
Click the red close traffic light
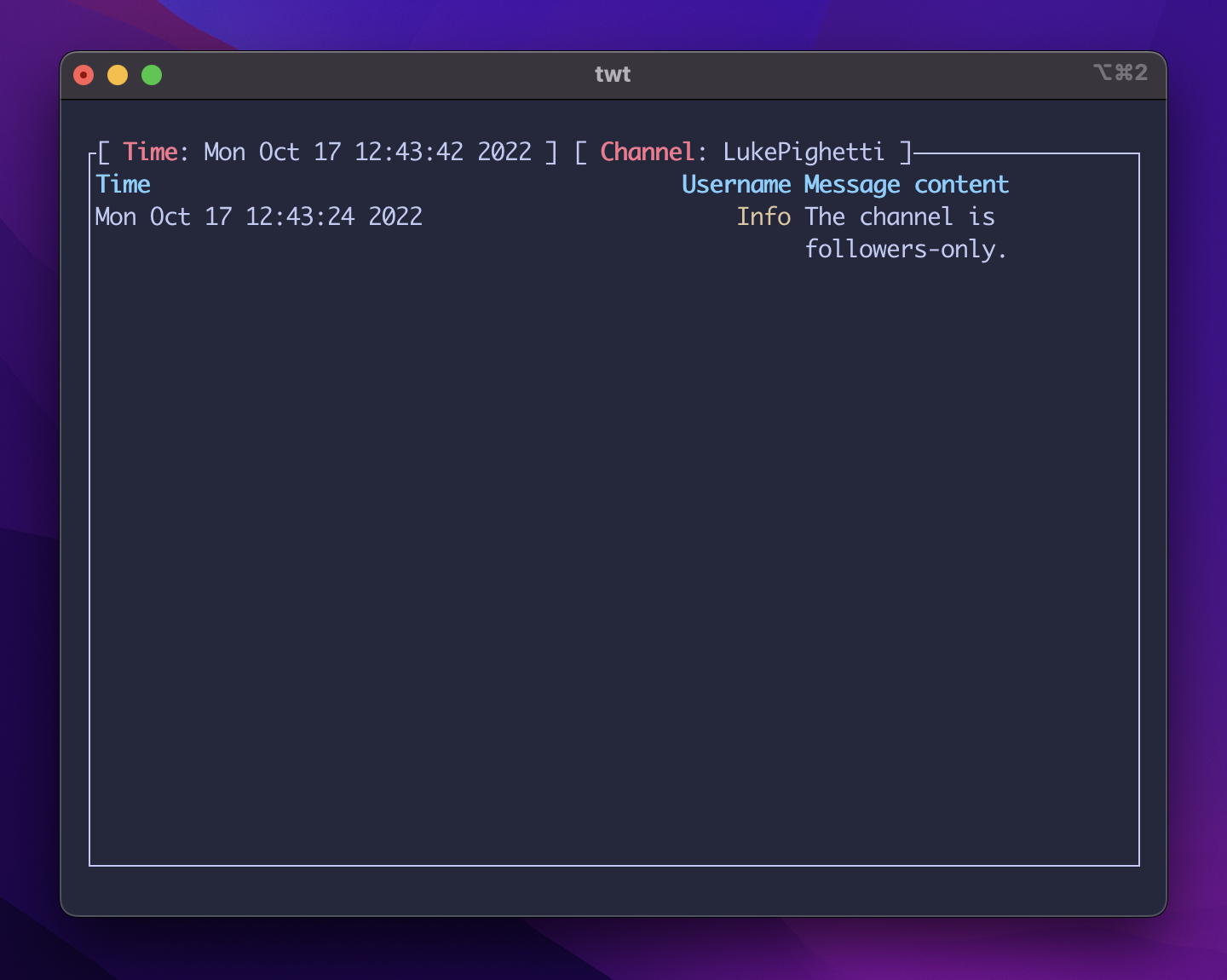pyautogui.click(x=84, y=74)
